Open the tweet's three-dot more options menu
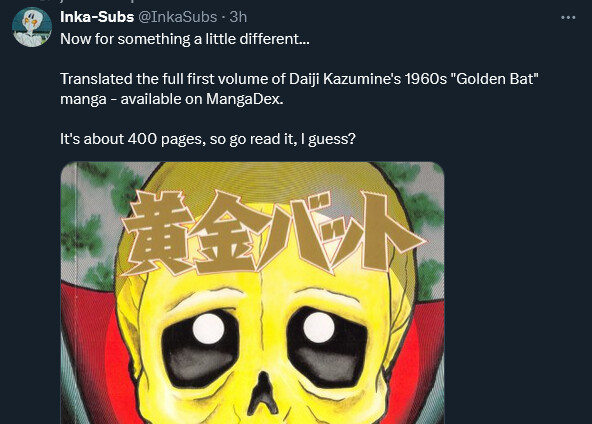 pos(568,17)
